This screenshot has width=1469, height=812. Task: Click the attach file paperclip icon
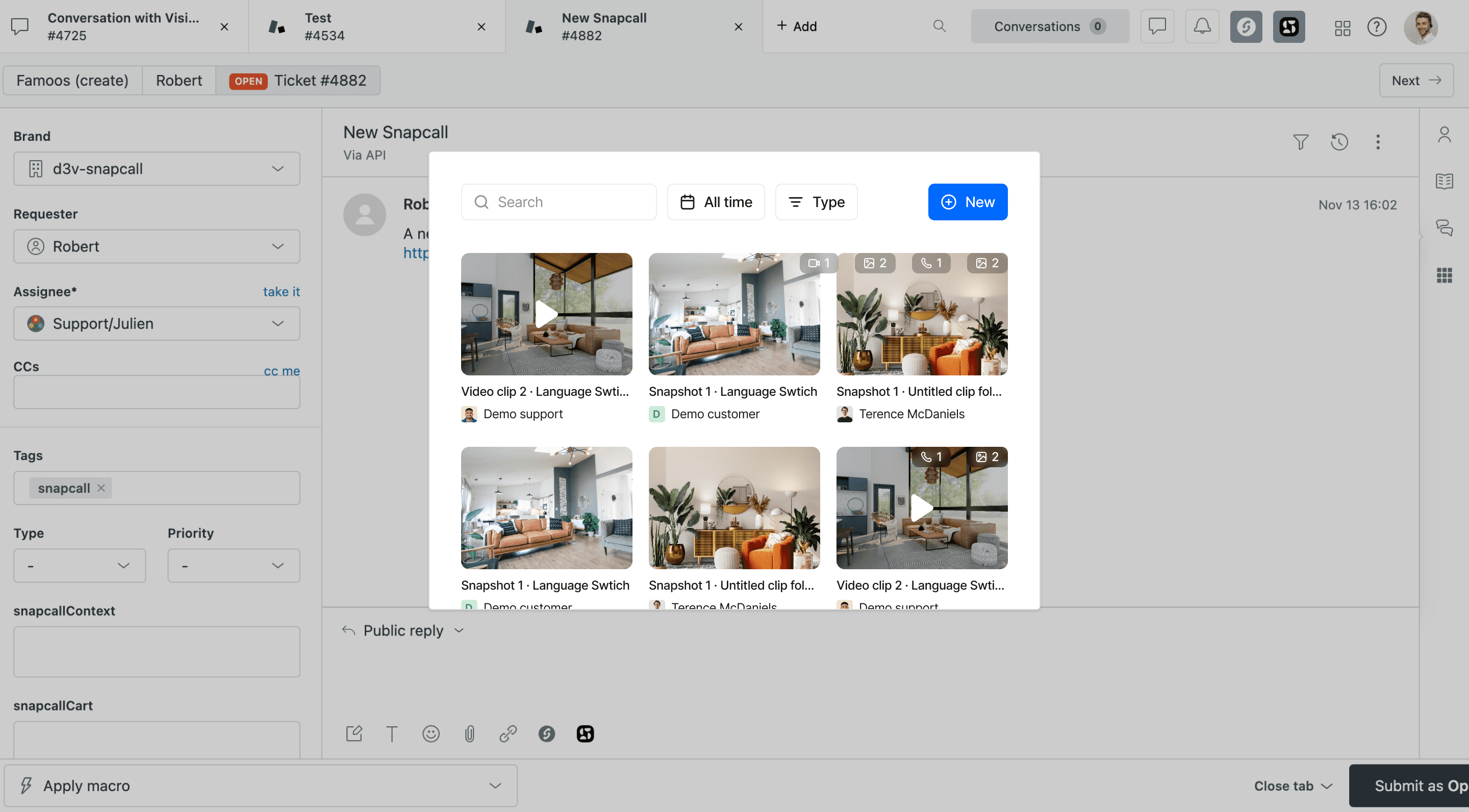[x=469, y=733]
